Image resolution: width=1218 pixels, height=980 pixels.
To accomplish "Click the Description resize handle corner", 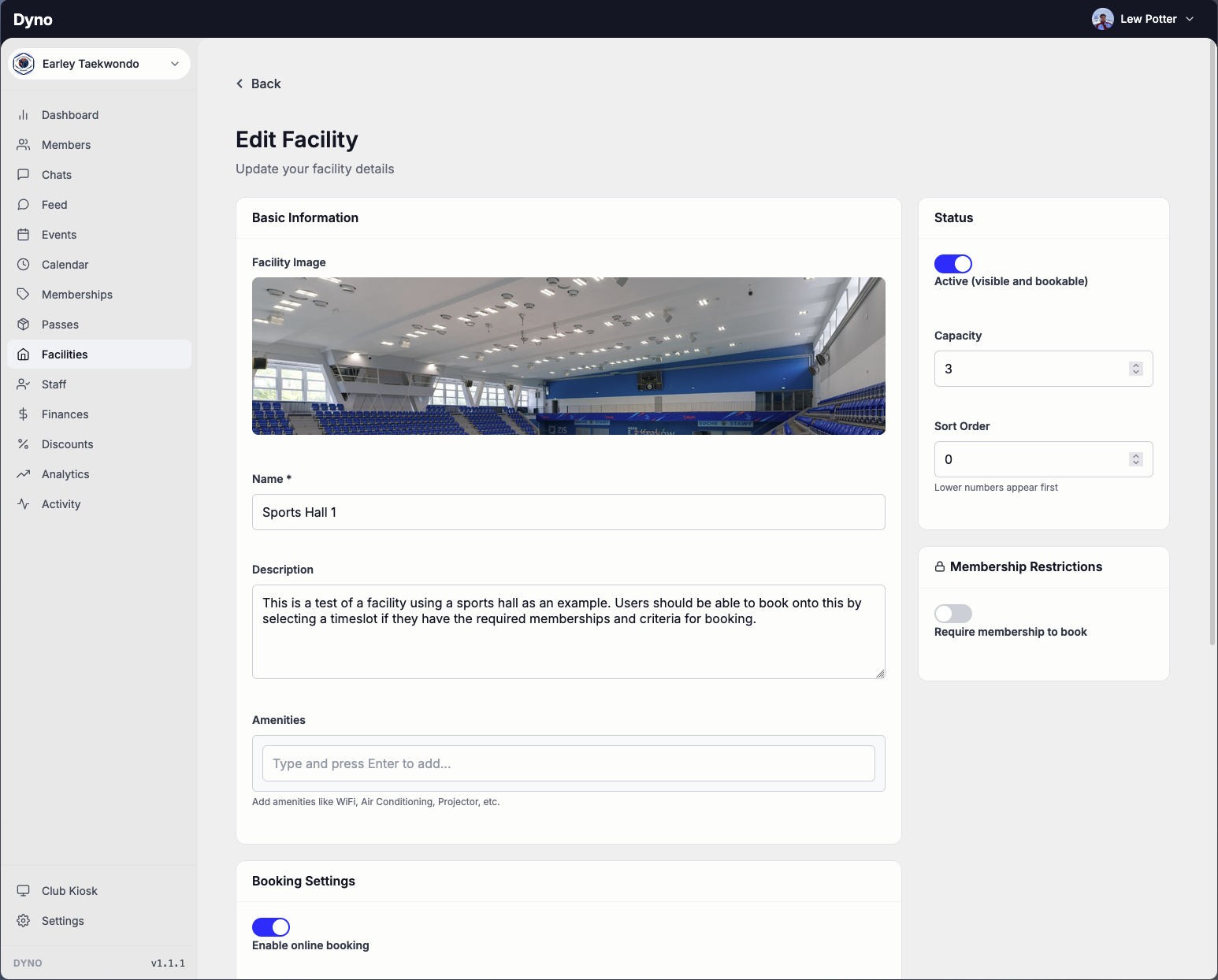I will click(x=880, y=674).
